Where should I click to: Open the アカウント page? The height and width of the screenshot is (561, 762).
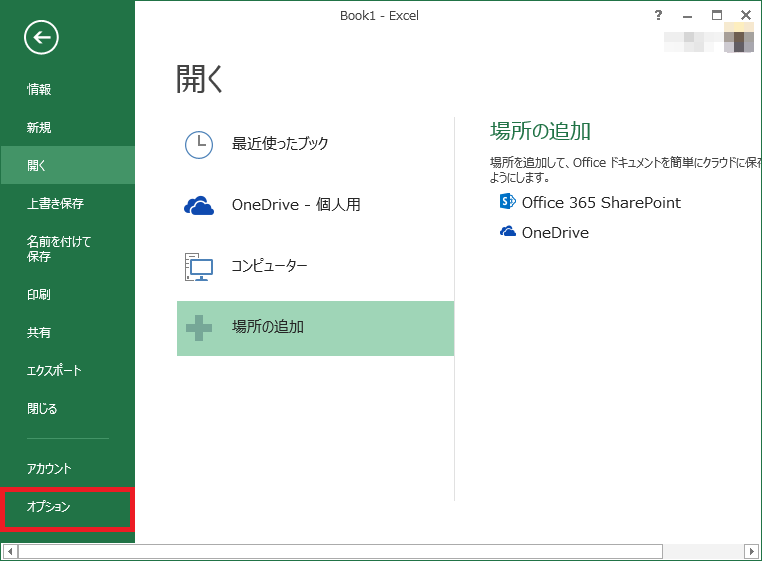49,469
